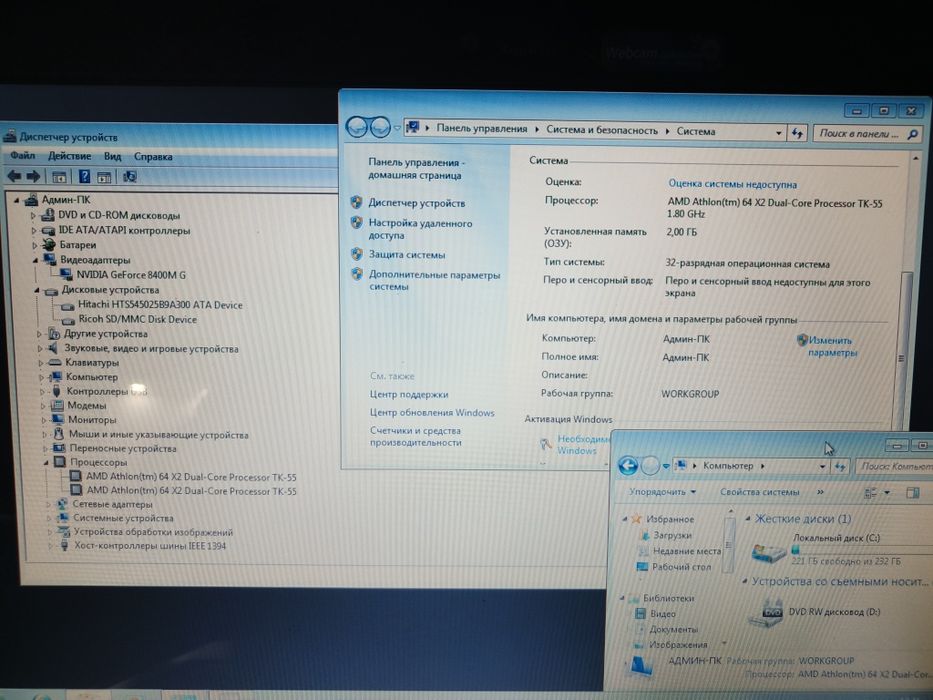Screen dimensions: 933x700
Task: Open the Вид menu
Action: [x=112, y=157]
